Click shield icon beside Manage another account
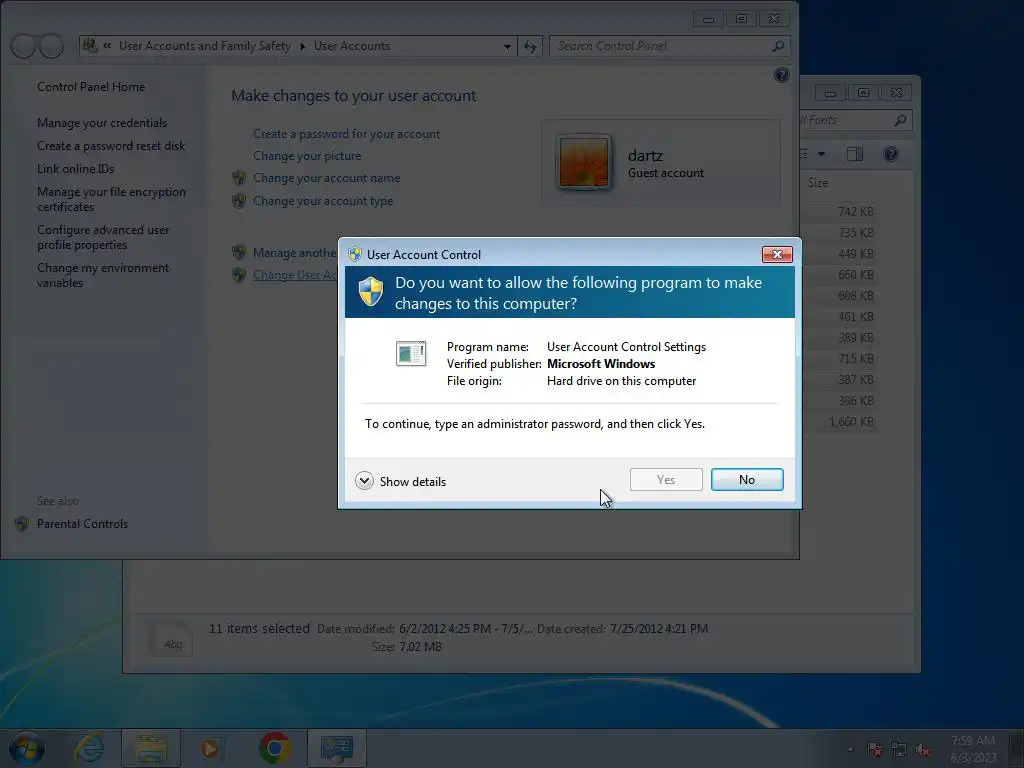 (239, 252)
